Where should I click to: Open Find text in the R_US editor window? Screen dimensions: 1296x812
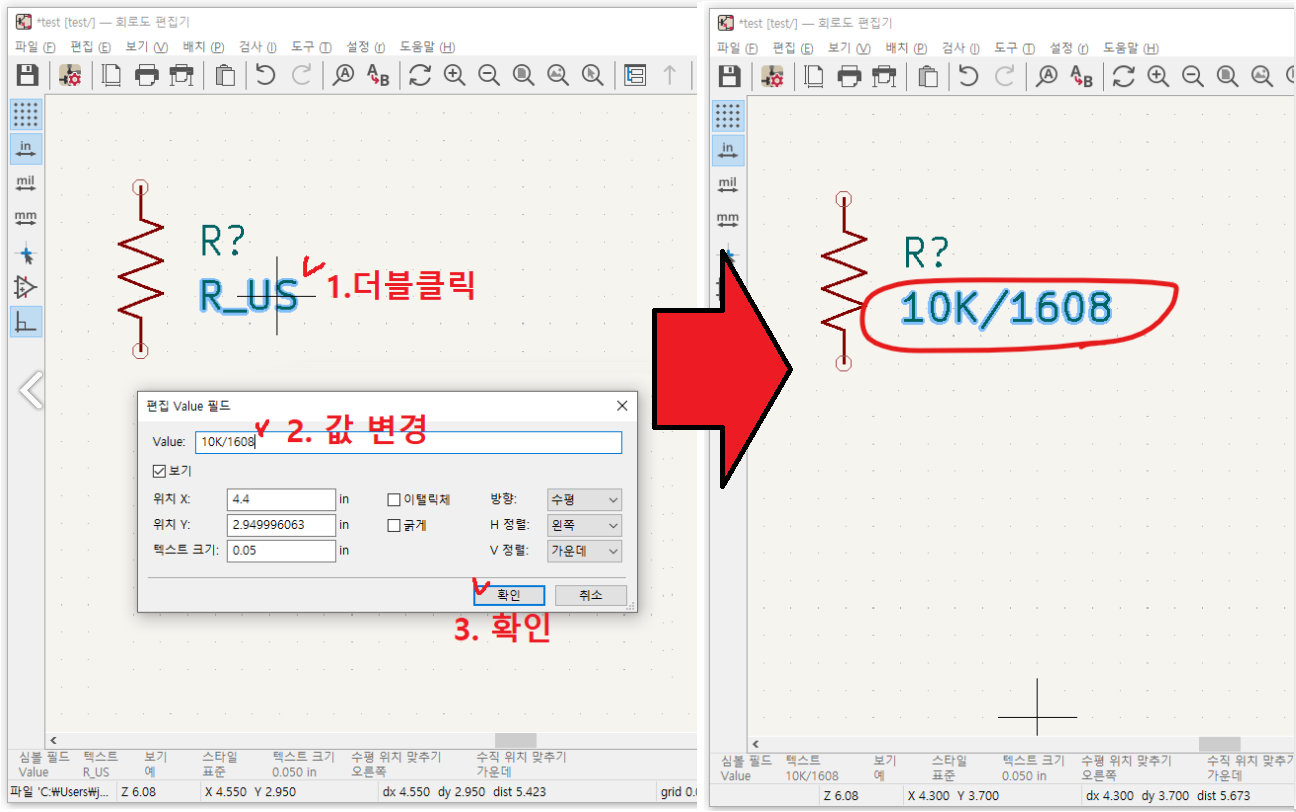click(x=344, y=75)
